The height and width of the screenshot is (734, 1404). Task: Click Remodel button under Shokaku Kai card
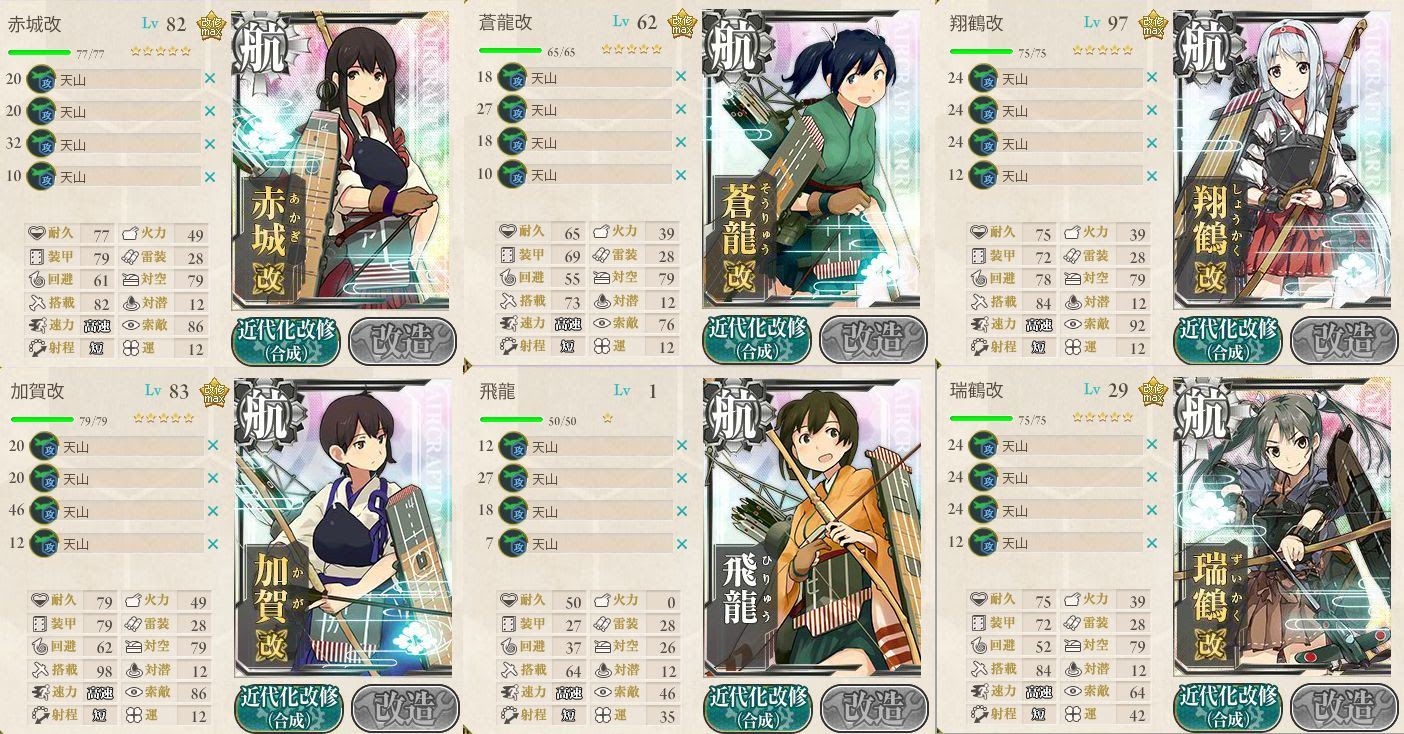click(1343, 340)
